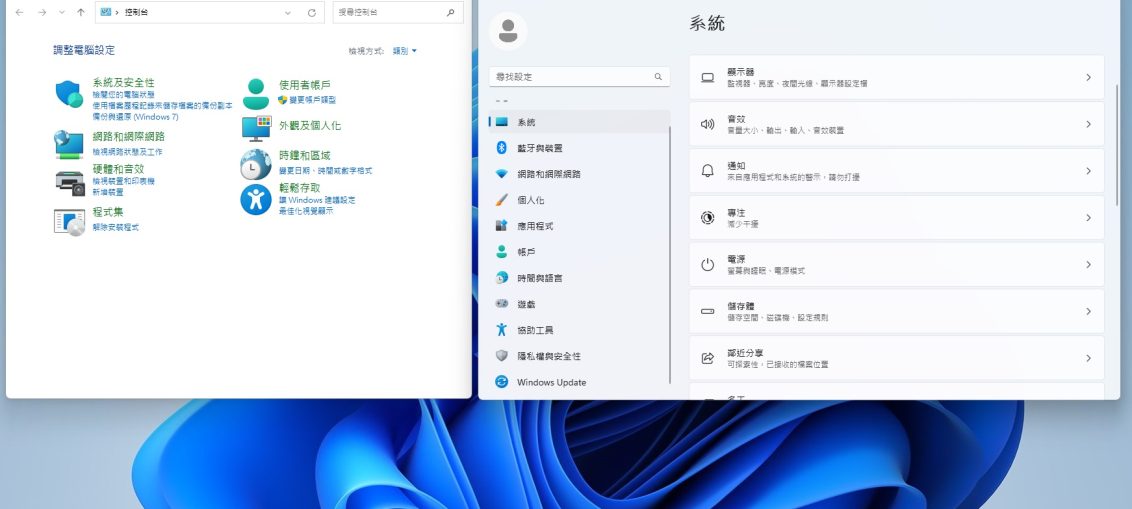1132x509 pixels.
Task: Open the 檢視方式 類別 dropdown
Action: click(x=405, y=50)
